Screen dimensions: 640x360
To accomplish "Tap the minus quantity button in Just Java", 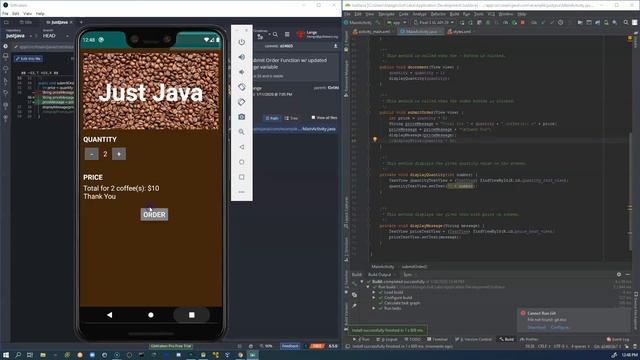I will coord(91,154).
